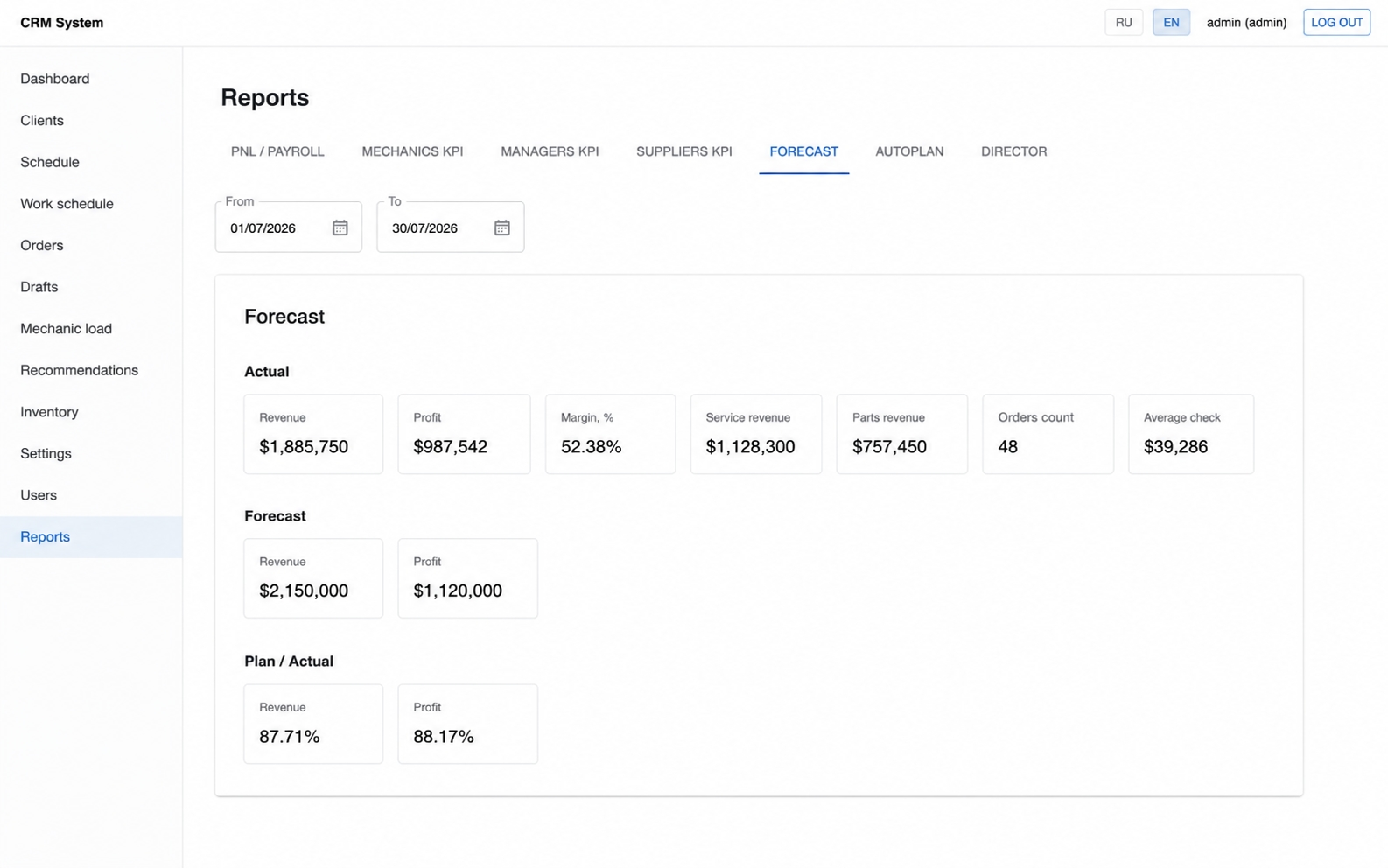This screenshot has width=1388, height=868.
Task: Switch language to RU
Action: pyautogui.click(x=1124, y=23)
